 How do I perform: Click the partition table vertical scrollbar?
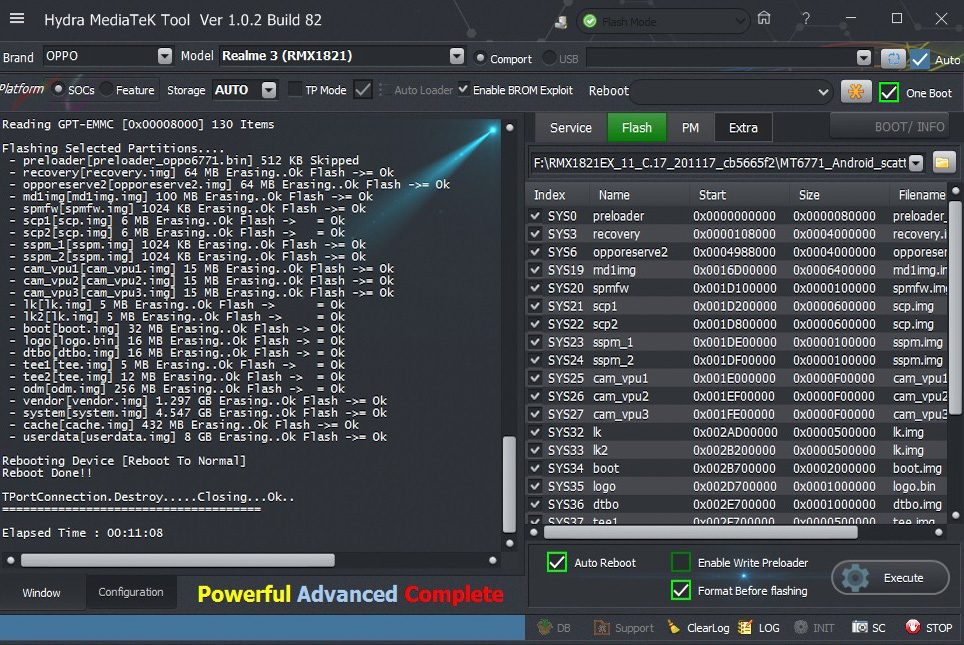[956, 309]
